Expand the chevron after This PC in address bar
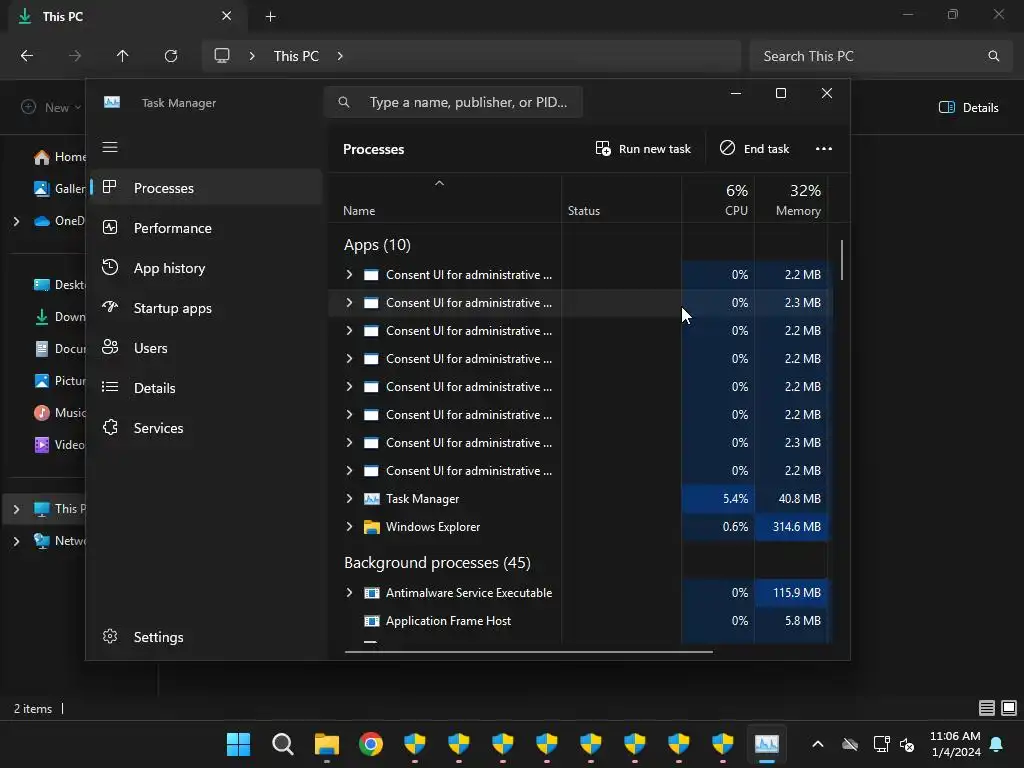 [x=340, y=56]
